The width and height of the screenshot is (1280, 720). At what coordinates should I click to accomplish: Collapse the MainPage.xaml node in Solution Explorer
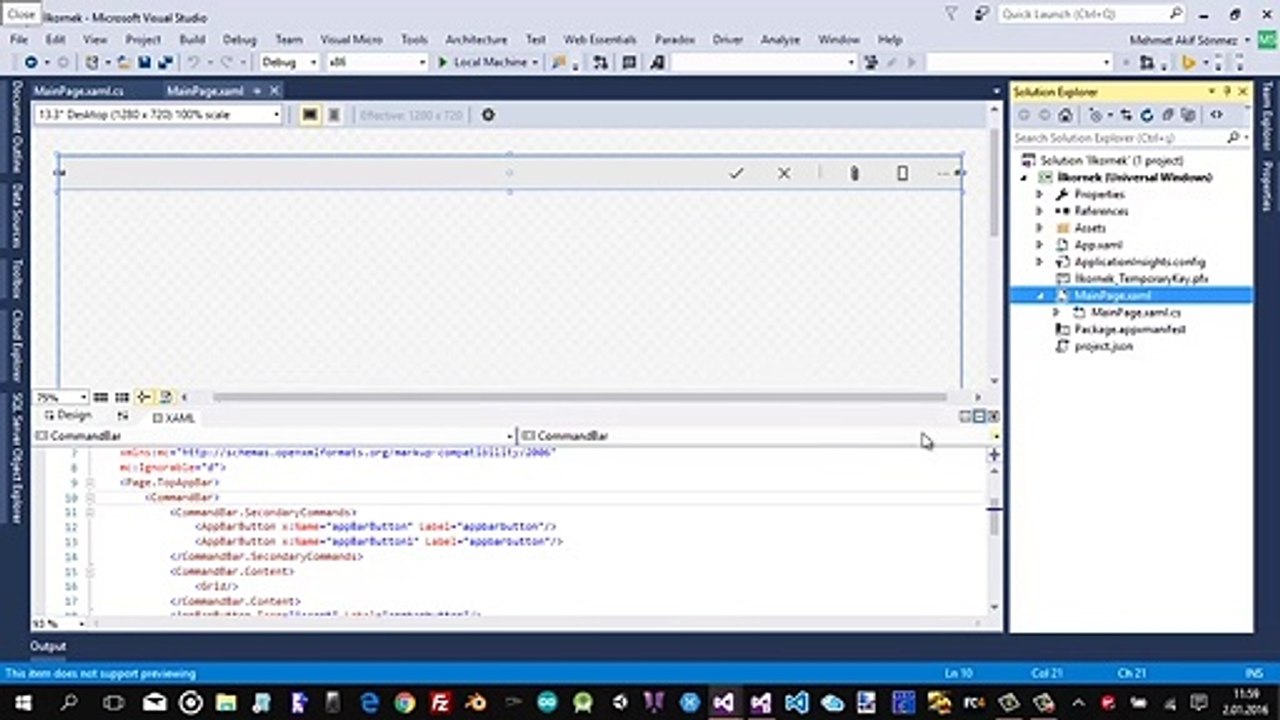(1039, 296)
